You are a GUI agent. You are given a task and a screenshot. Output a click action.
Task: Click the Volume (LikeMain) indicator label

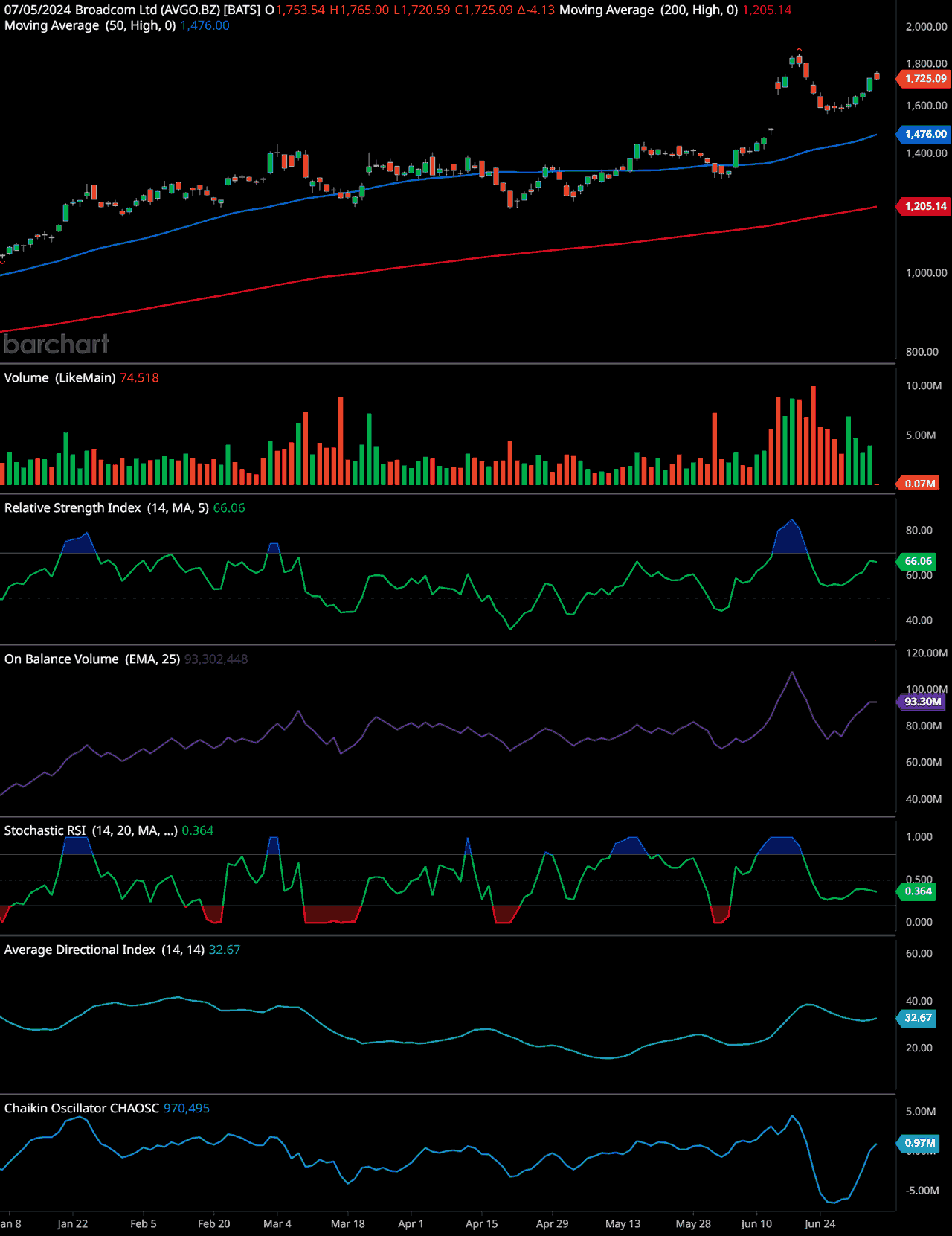coord(59,377)
